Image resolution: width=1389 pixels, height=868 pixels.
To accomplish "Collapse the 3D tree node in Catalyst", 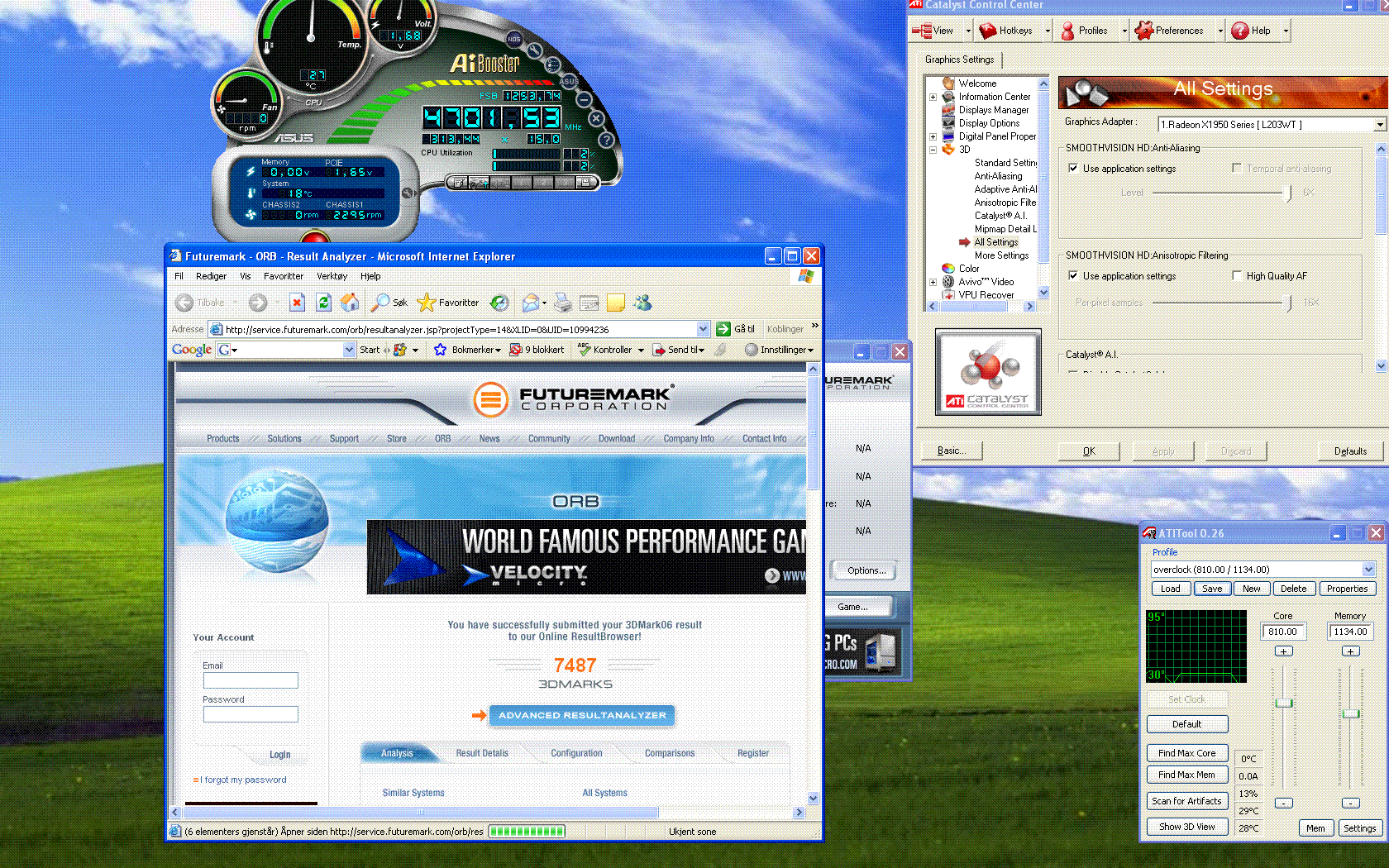I will 933,150.
